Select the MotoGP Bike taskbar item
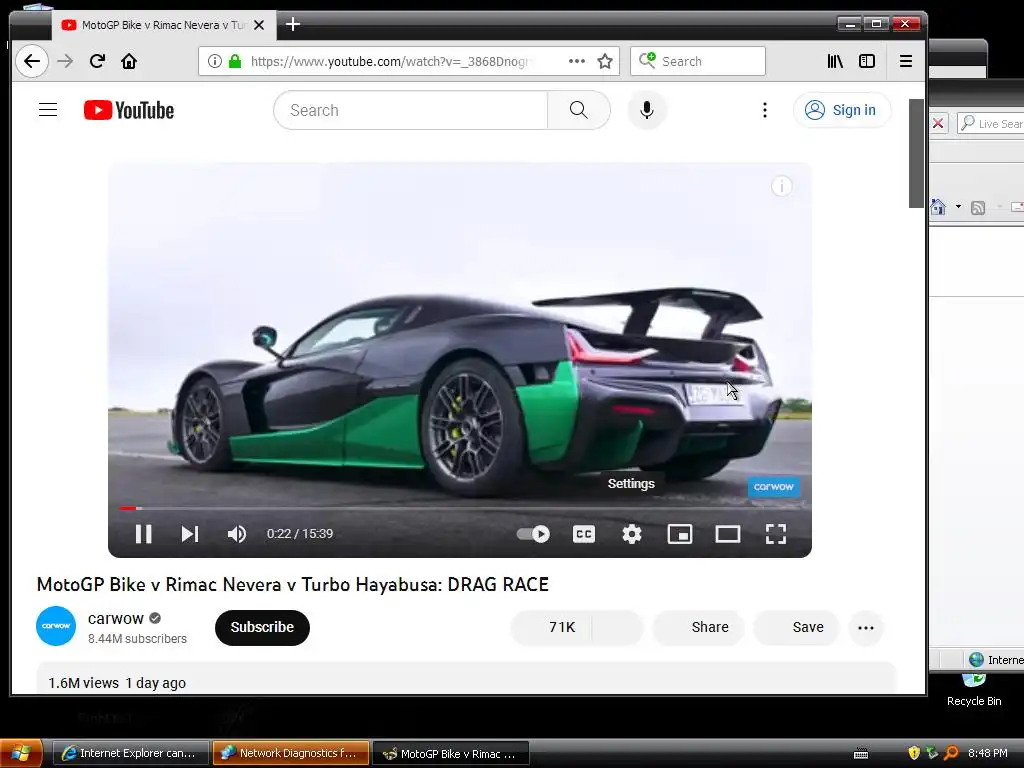1024x768 pixels. 451,753
